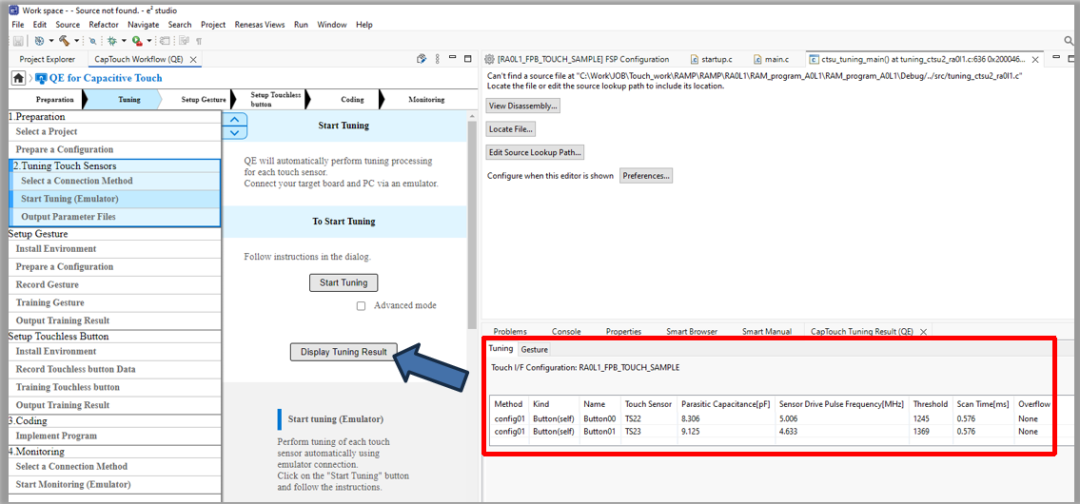1080x504 pixels.
Task: Close the CapTouch Tuning Result (QE) tab
Action: [924, 331]
